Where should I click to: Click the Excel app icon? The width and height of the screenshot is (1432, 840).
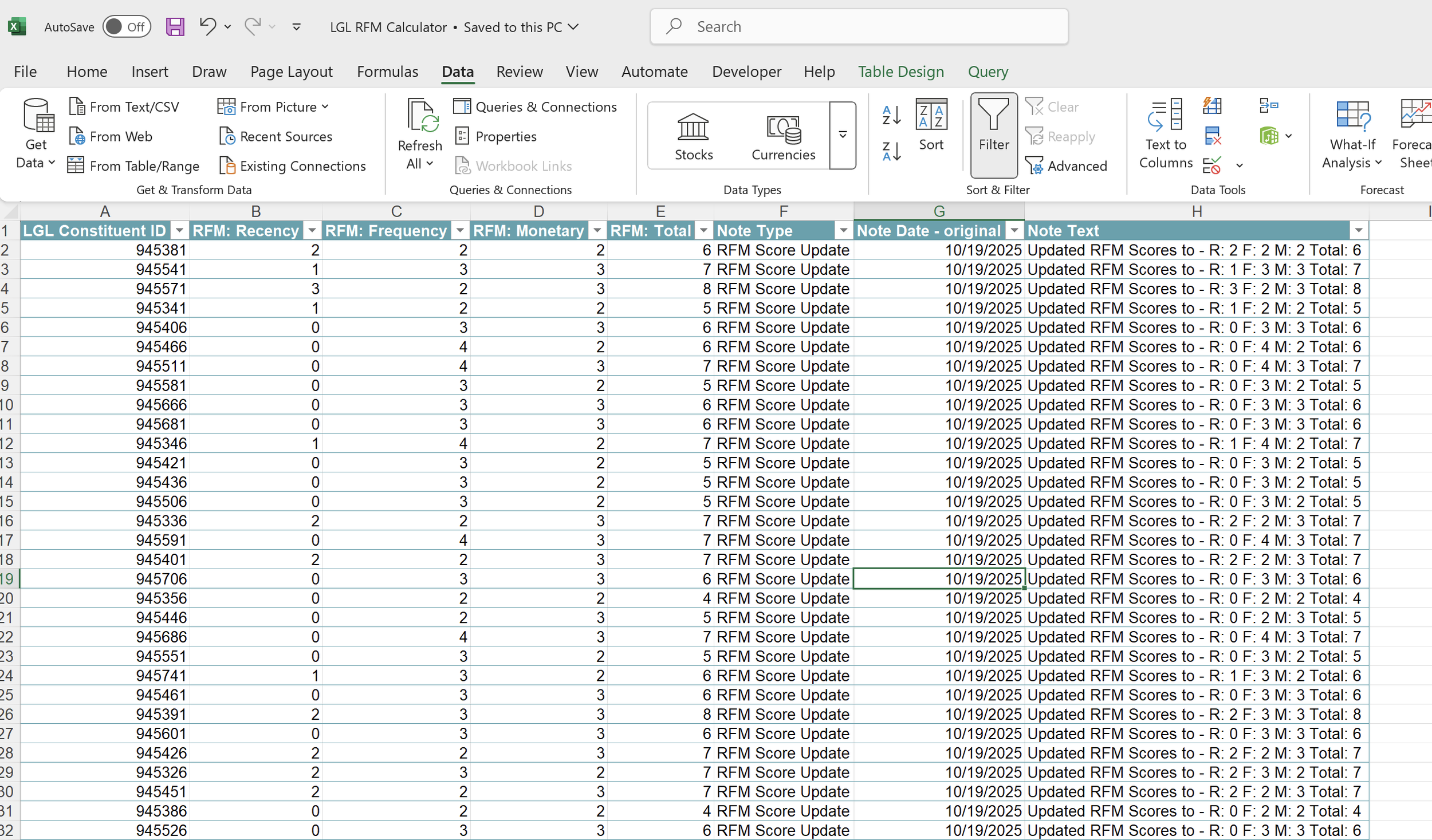17,27
